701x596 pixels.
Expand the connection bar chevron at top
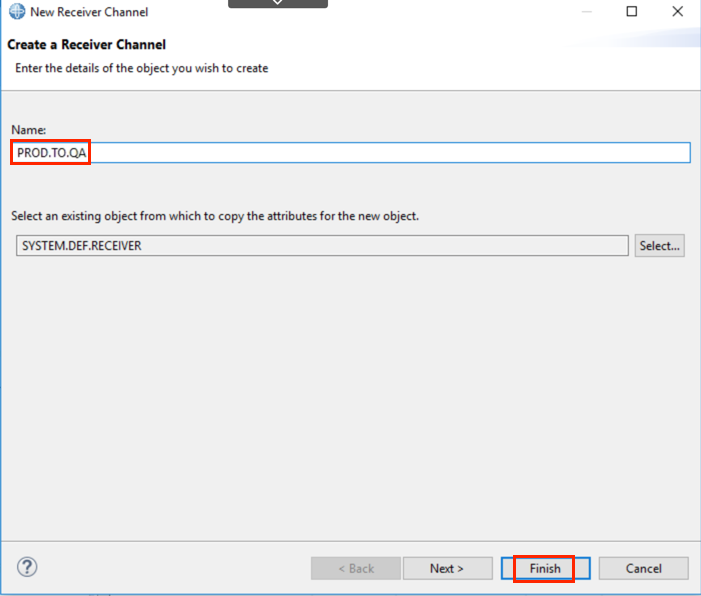[278, 3]
